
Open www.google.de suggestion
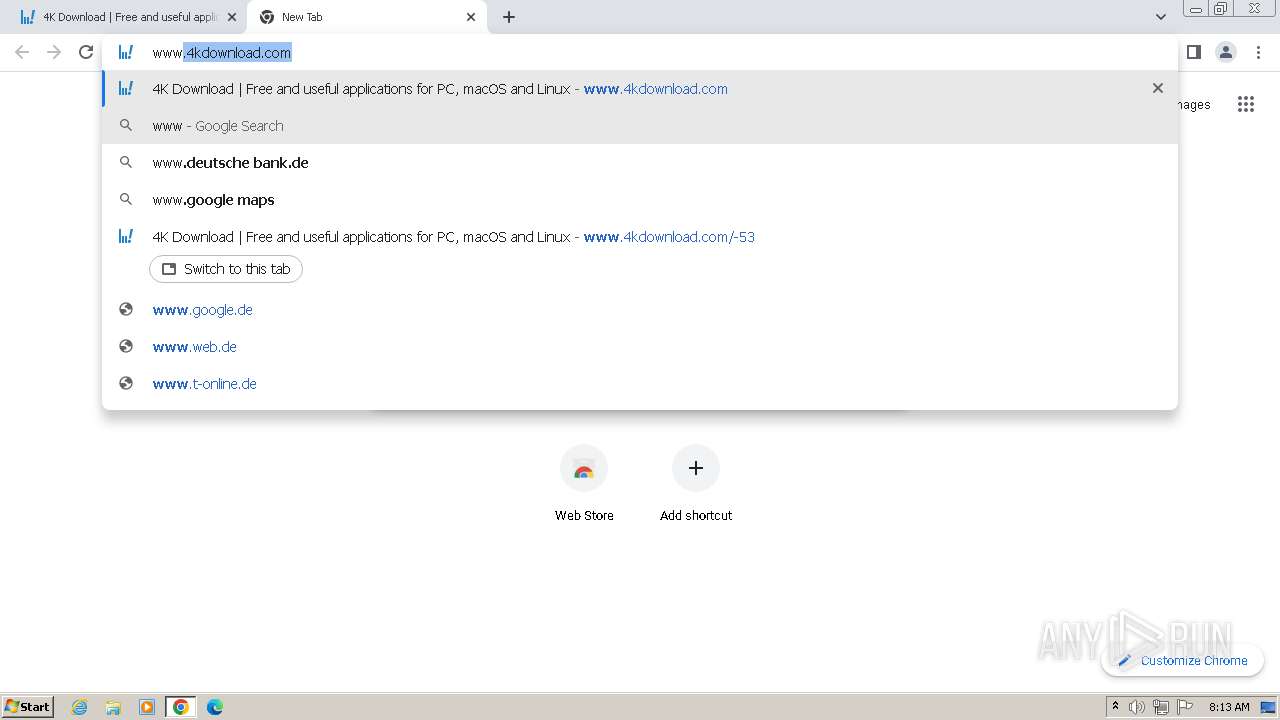(640, 309)
